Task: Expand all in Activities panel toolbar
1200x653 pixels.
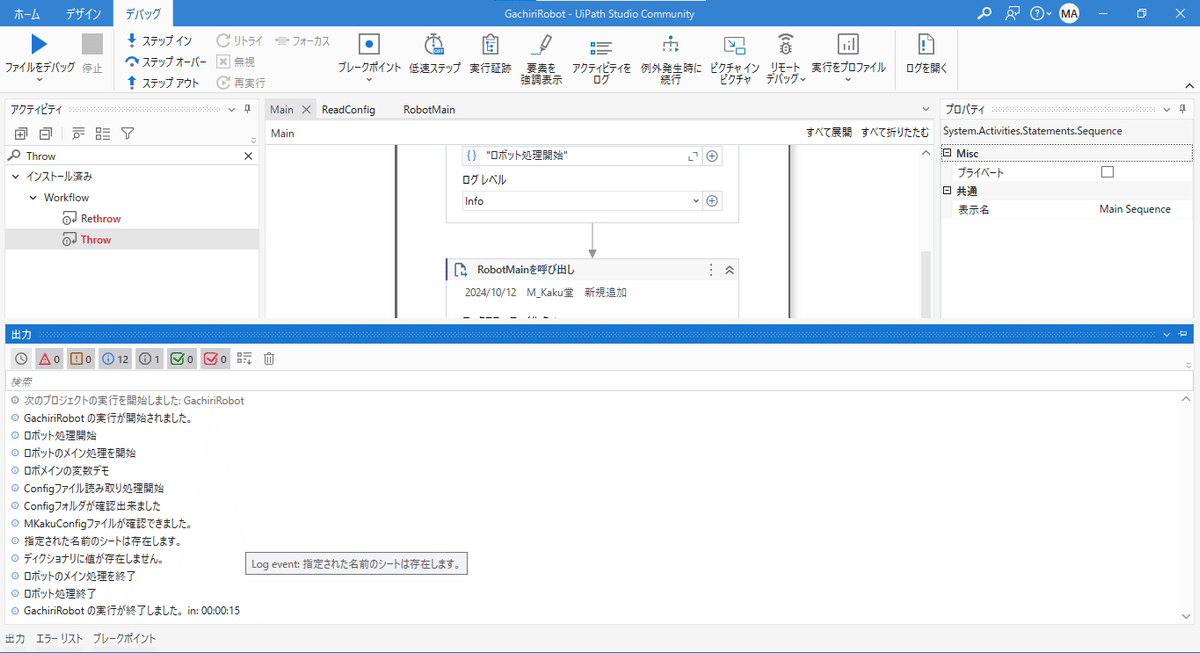Action: (x=21, y=134)
